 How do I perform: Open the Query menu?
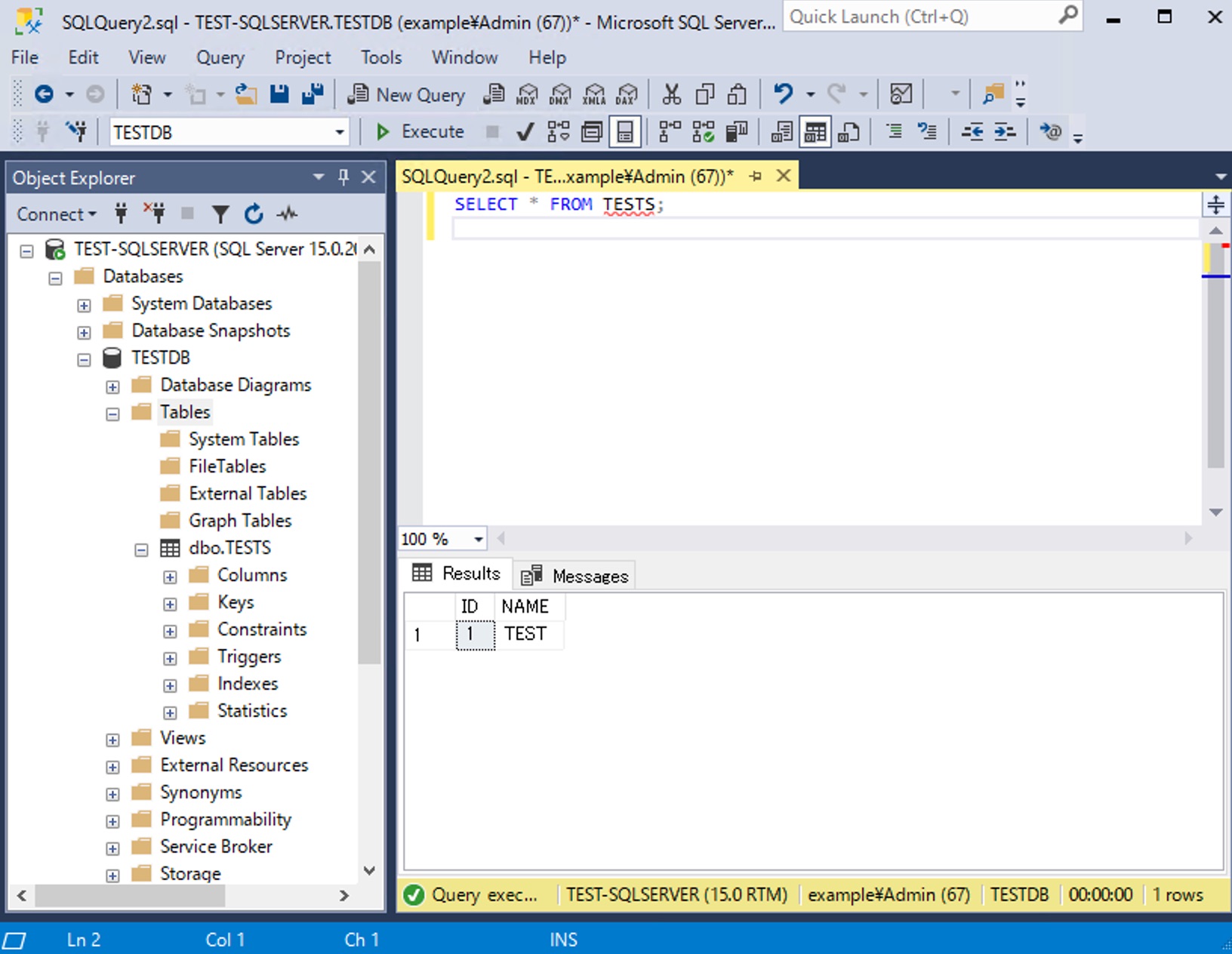(x=220, y=57)
